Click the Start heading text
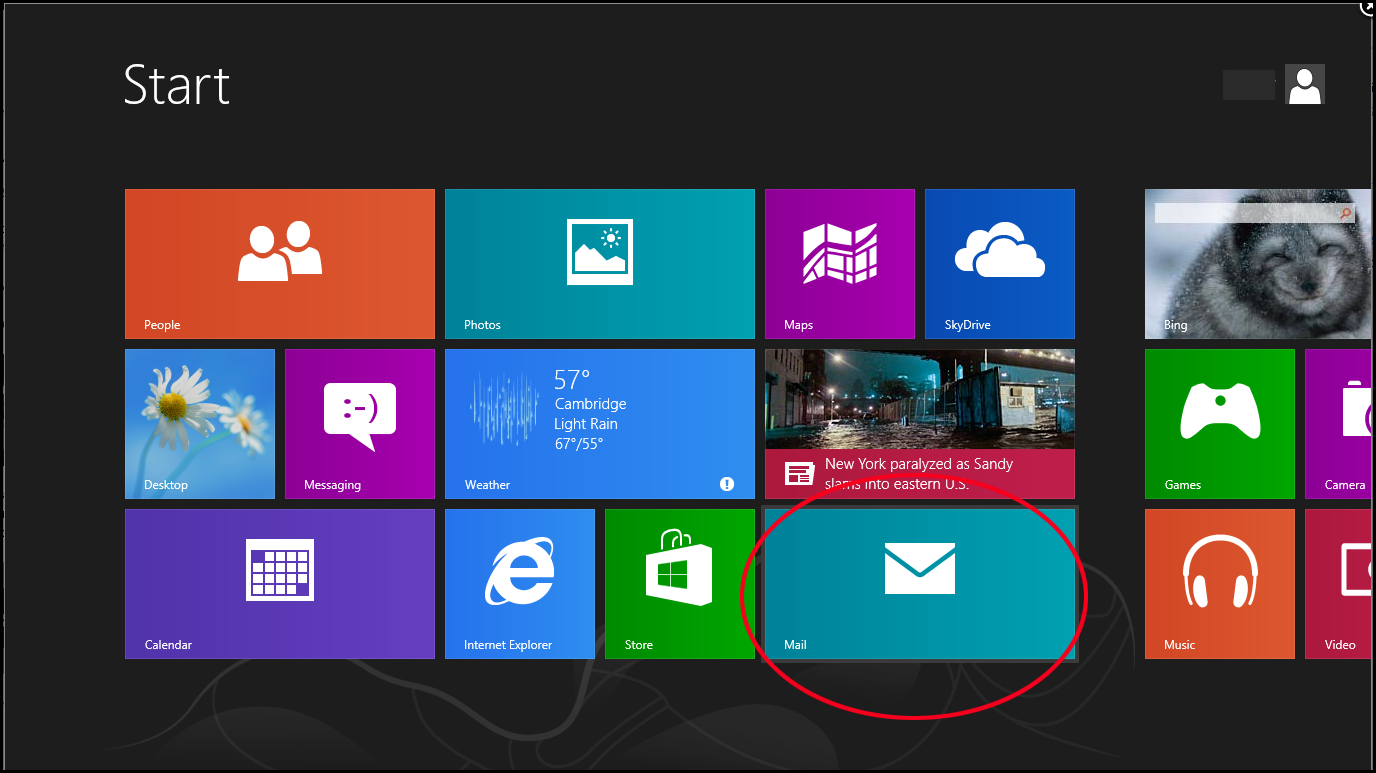Image resolution: width=1376 pixels, height=773 pixels. pyautogui.click(x=177, y=85)
